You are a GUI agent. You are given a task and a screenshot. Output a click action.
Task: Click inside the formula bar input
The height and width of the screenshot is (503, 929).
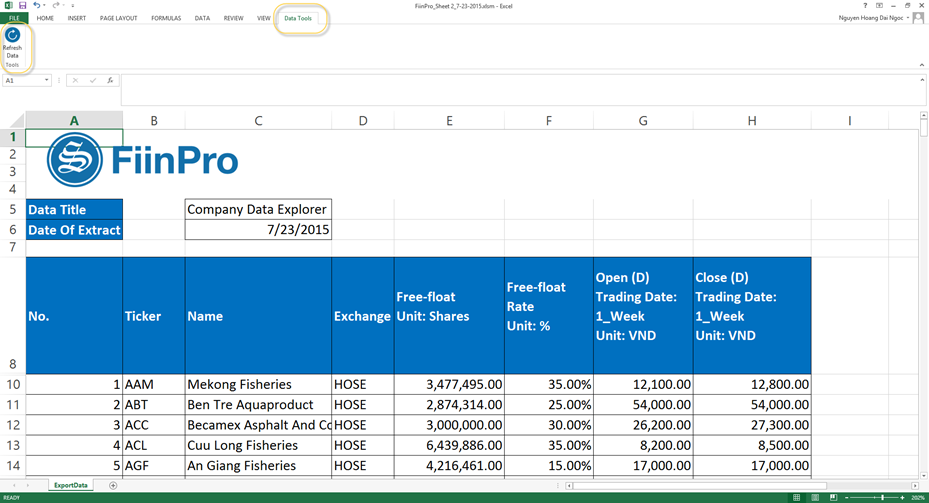(x=520, y=90)
